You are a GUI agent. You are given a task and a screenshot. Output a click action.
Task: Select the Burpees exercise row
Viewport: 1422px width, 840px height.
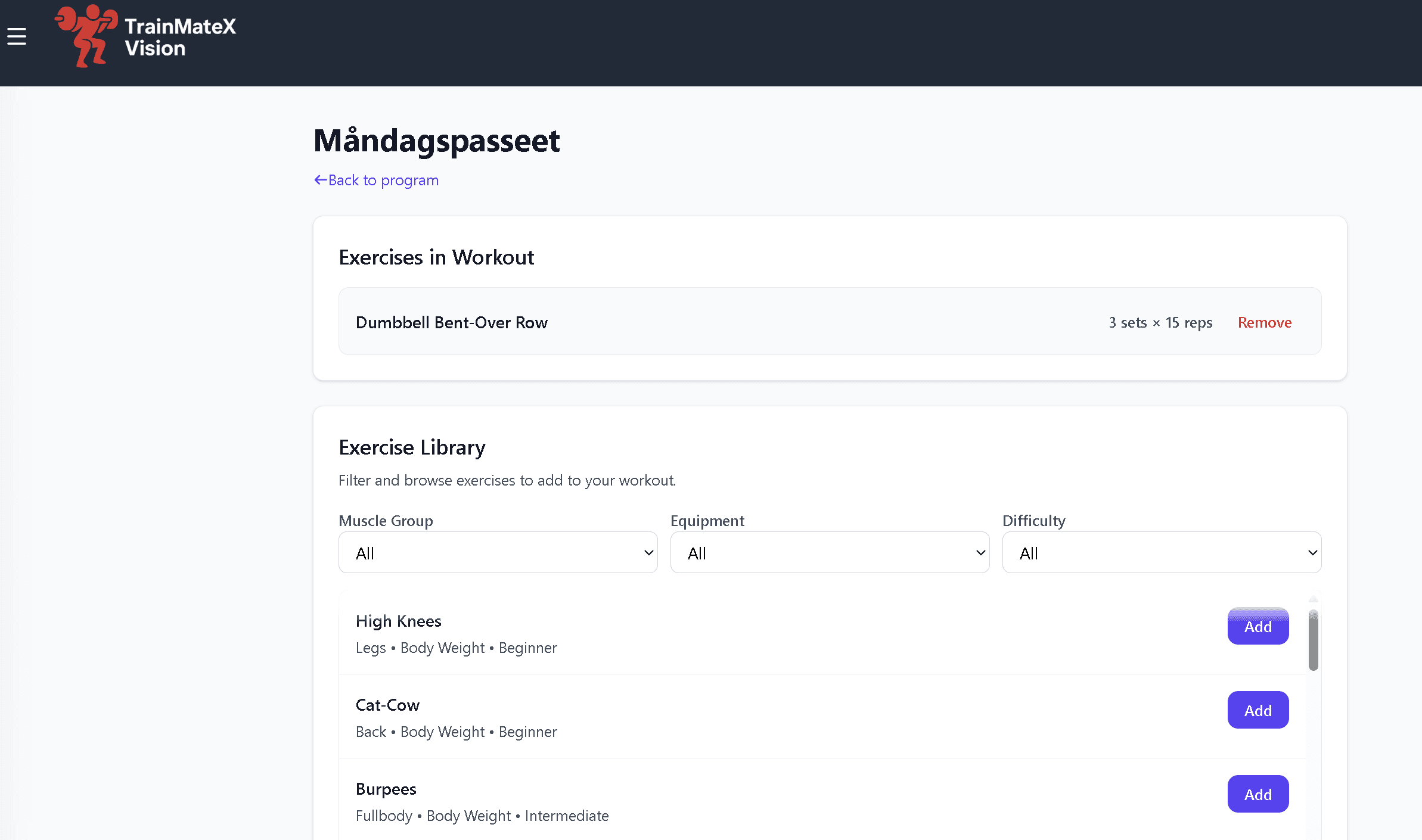[715, 801]
